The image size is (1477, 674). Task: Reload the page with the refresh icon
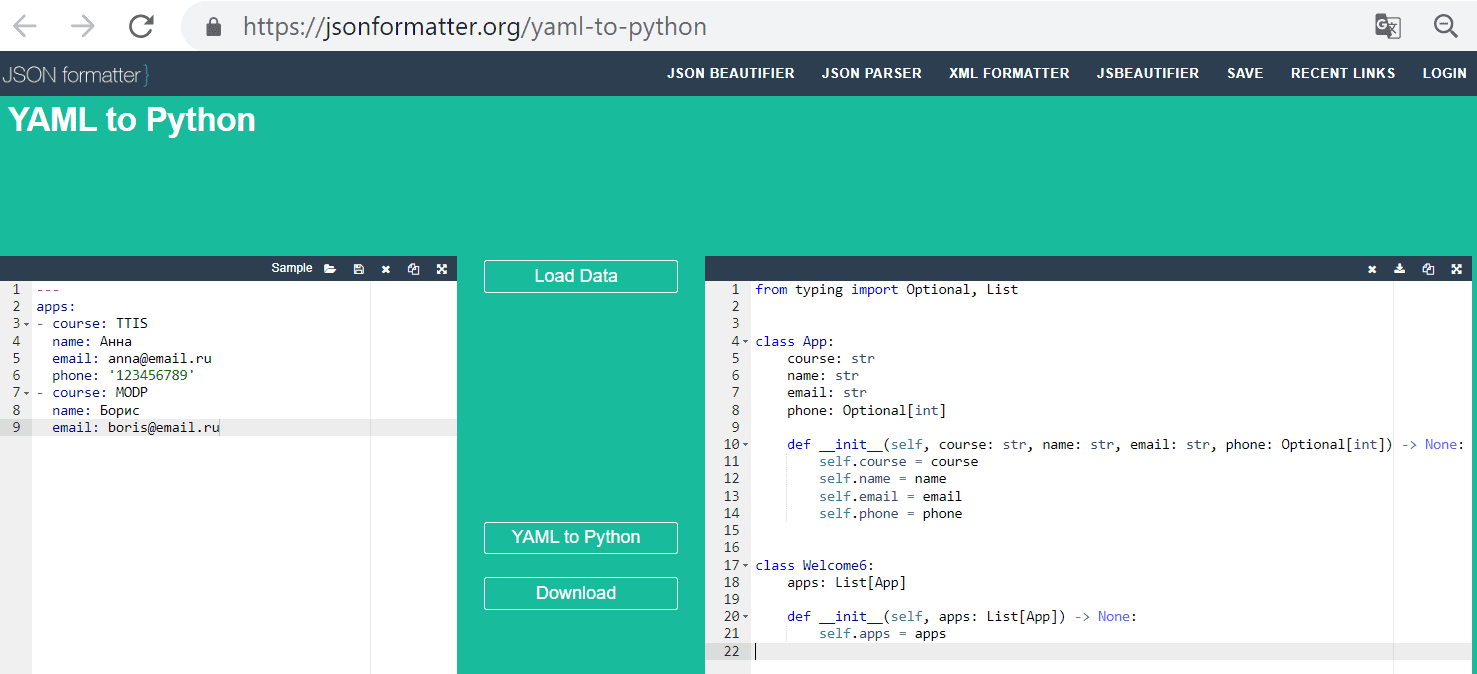tap(141, 26)
